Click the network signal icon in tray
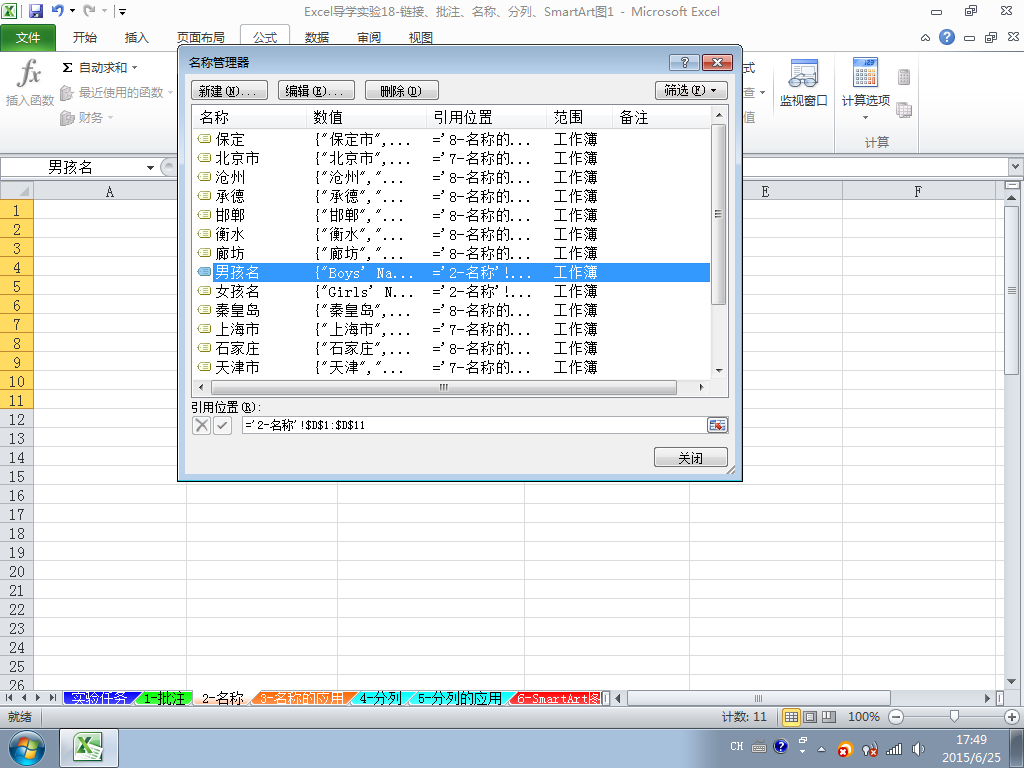The width and height of the screenshot is (1024, 768). 894,750
